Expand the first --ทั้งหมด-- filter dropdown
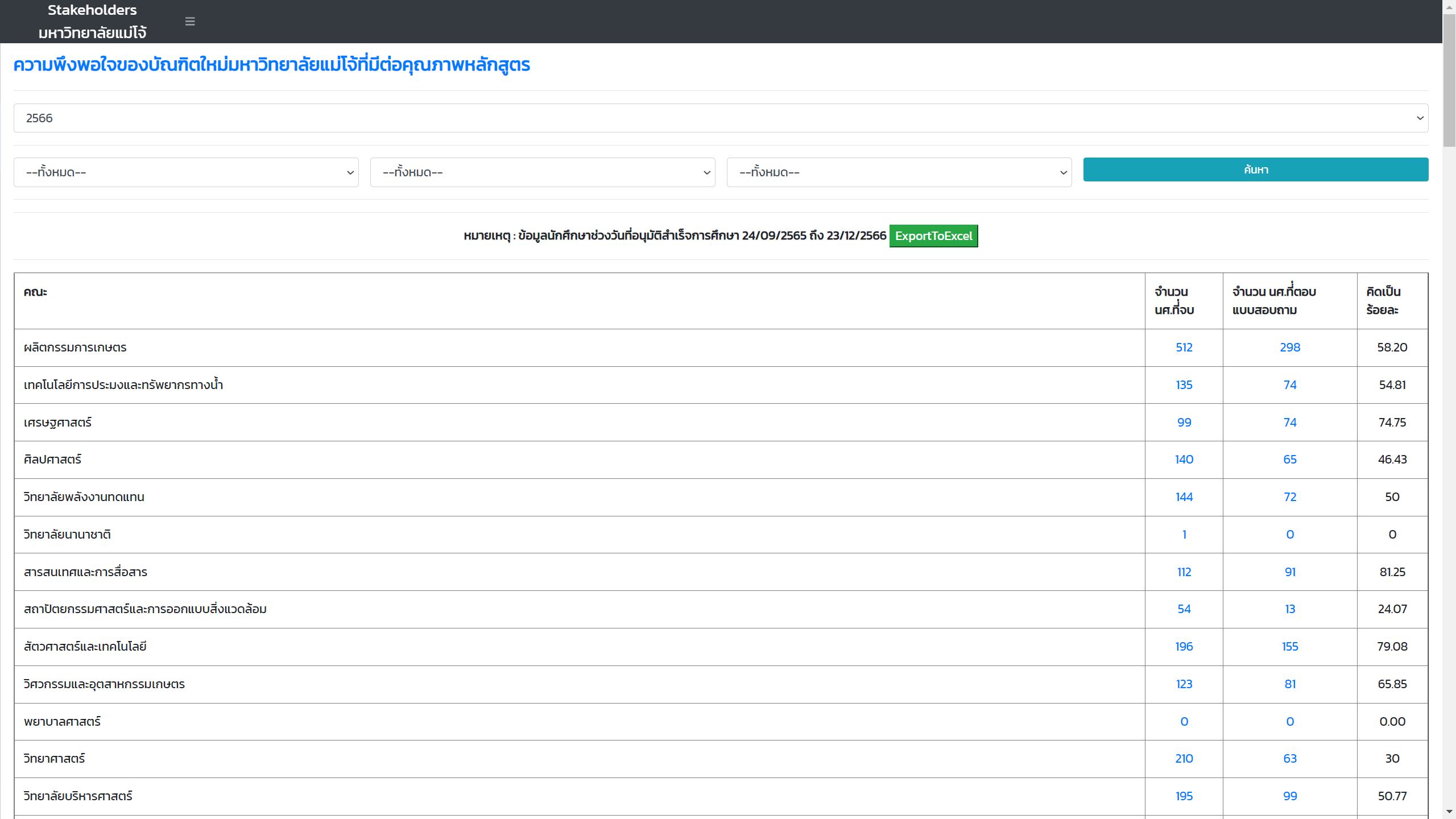 pos(186,172)
